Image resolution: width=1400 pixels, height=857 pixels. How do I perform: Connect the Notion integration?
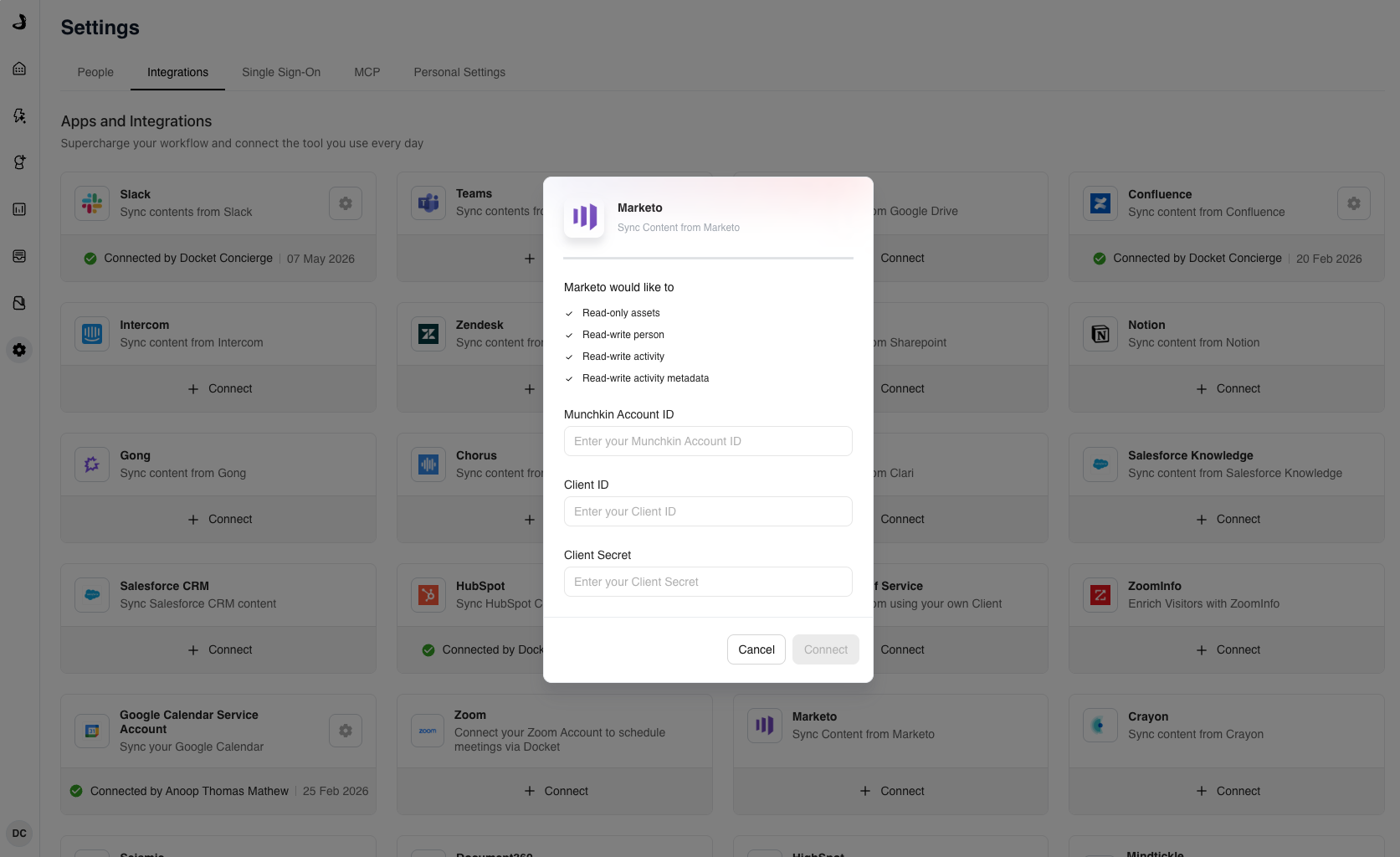pos(1228,389)
